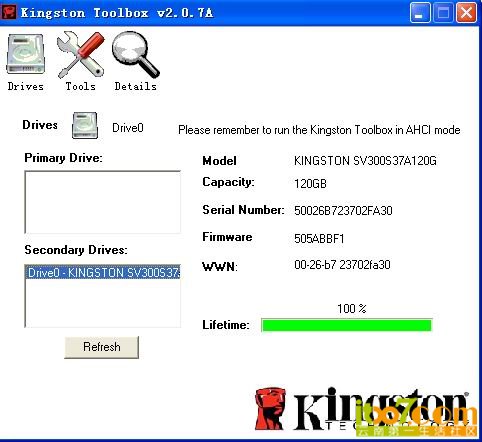The image size is (482, 442).
Task: Select Drive0 - KINGSTON SV300S37 list entry
Action: (103, 273)
